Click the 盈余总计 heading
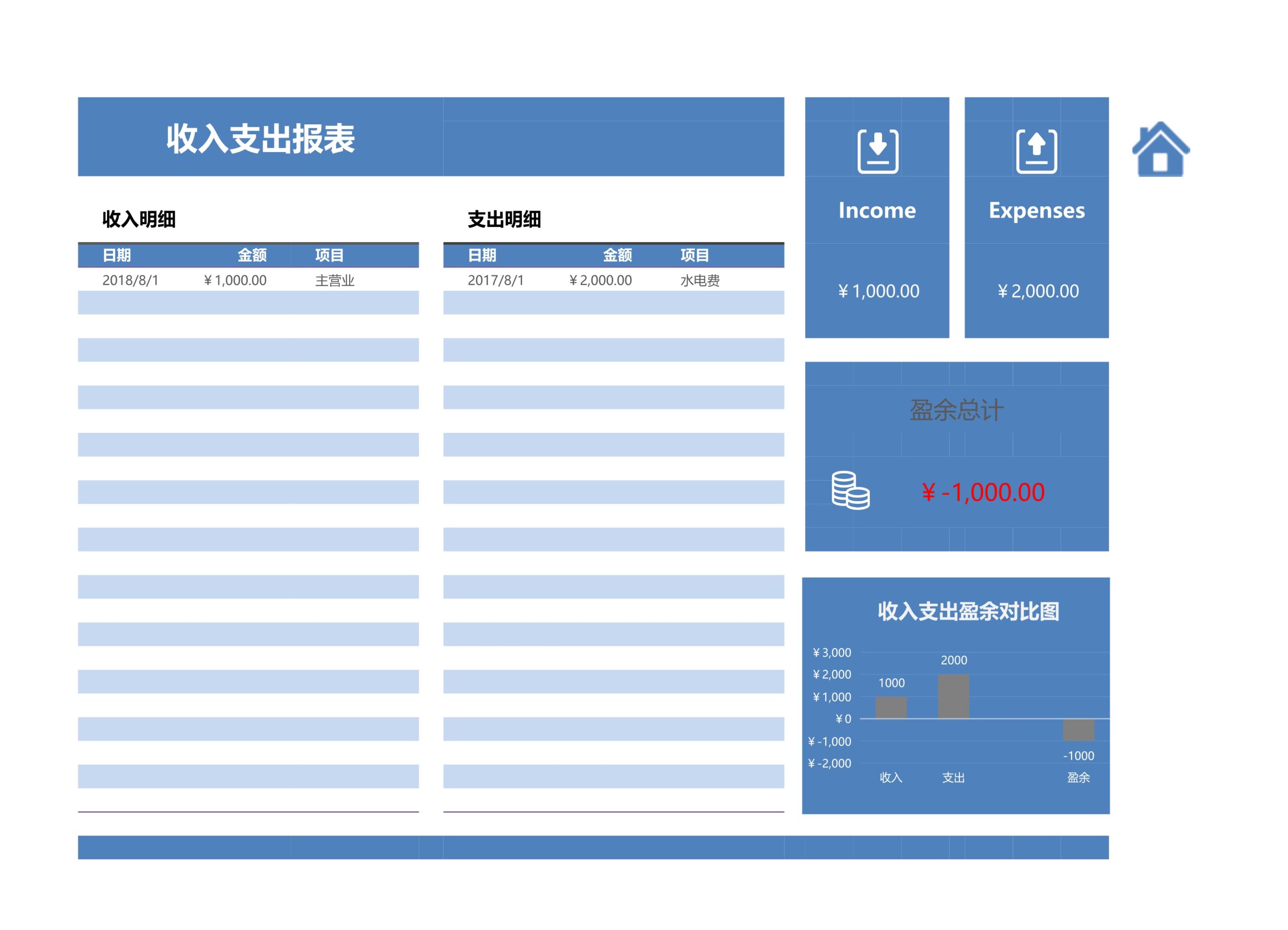 (x=956, y=410)
